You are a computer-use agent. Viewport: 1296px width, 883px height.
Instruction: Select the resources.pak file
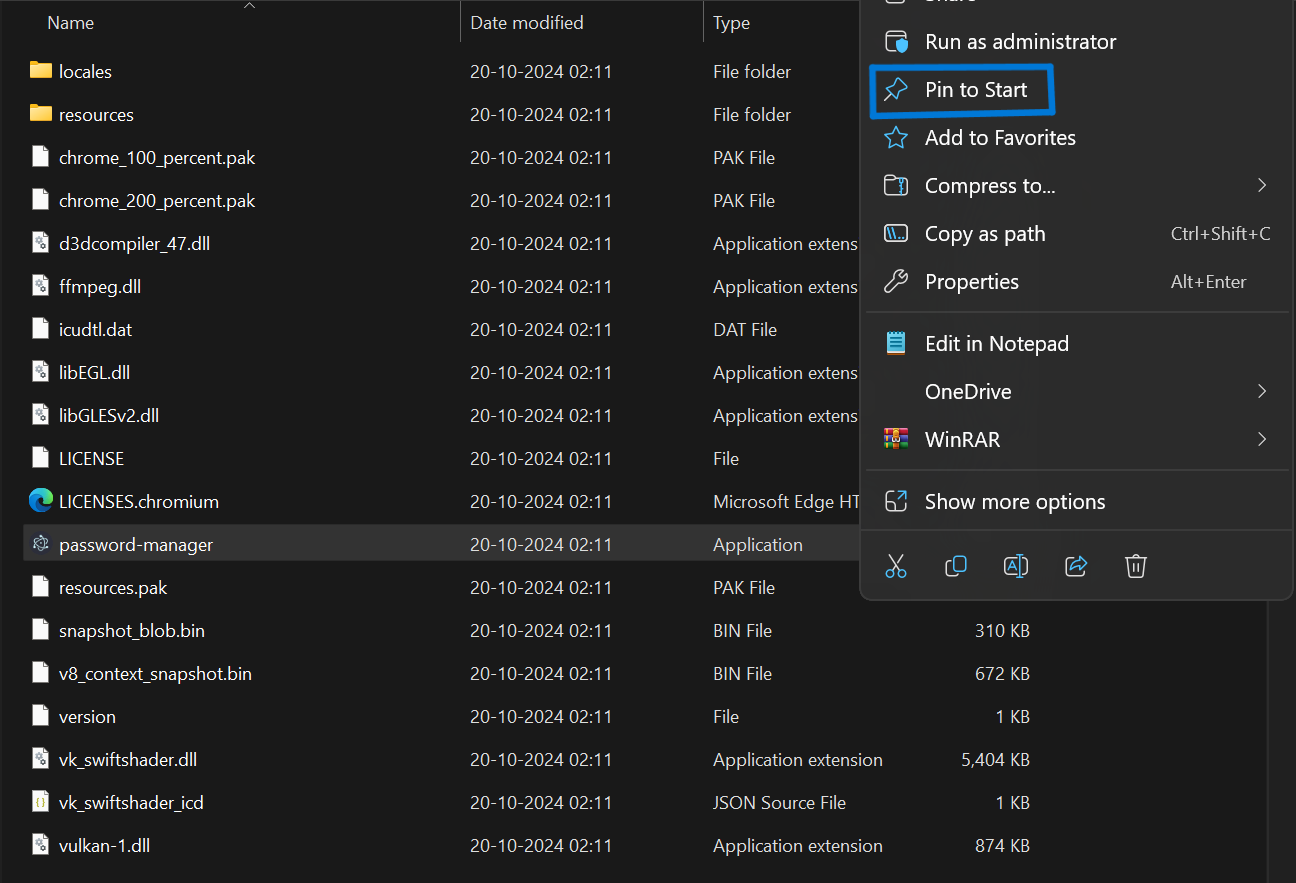click(113, 588)
